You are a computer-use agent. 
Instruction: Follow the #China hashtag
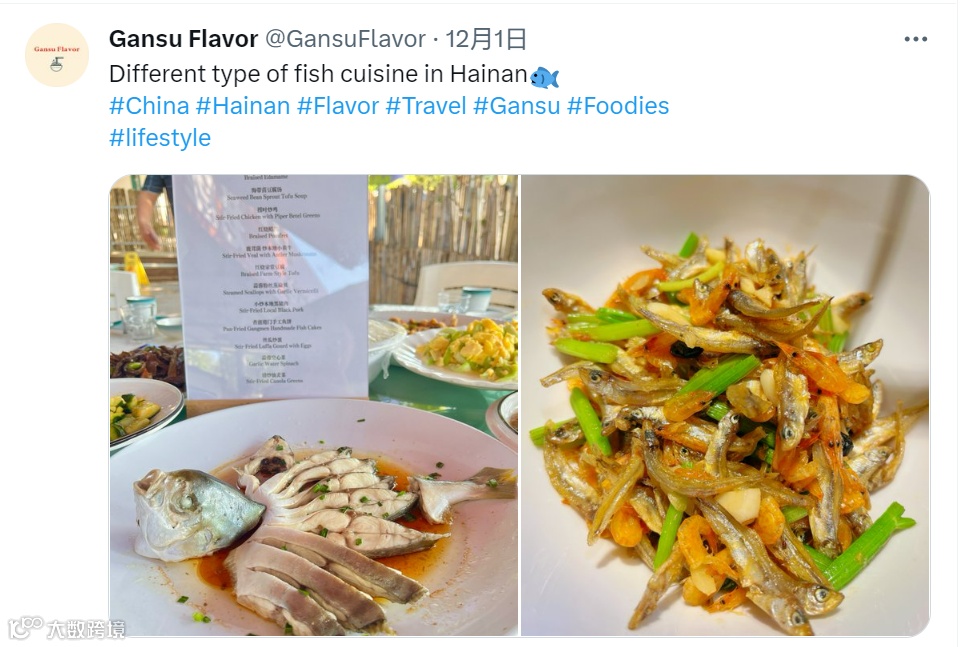[x=149, y=106]
